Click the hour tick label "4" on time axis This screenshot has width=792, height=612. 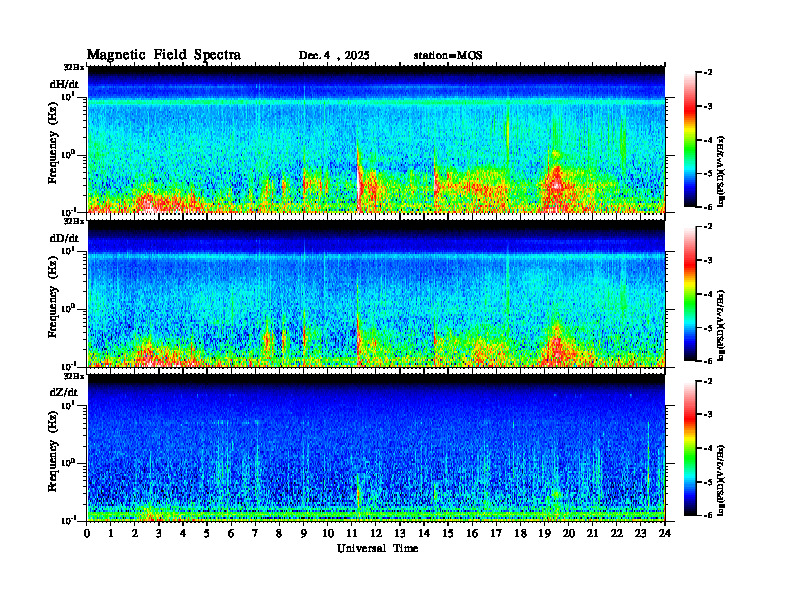point(183,533)
